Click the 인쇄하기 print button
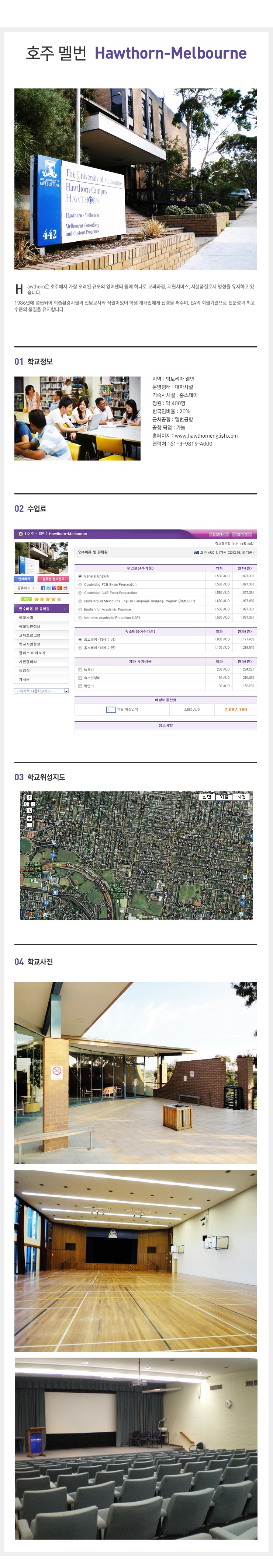Viewport: 273px width, 1568px height. click(24, 579)
